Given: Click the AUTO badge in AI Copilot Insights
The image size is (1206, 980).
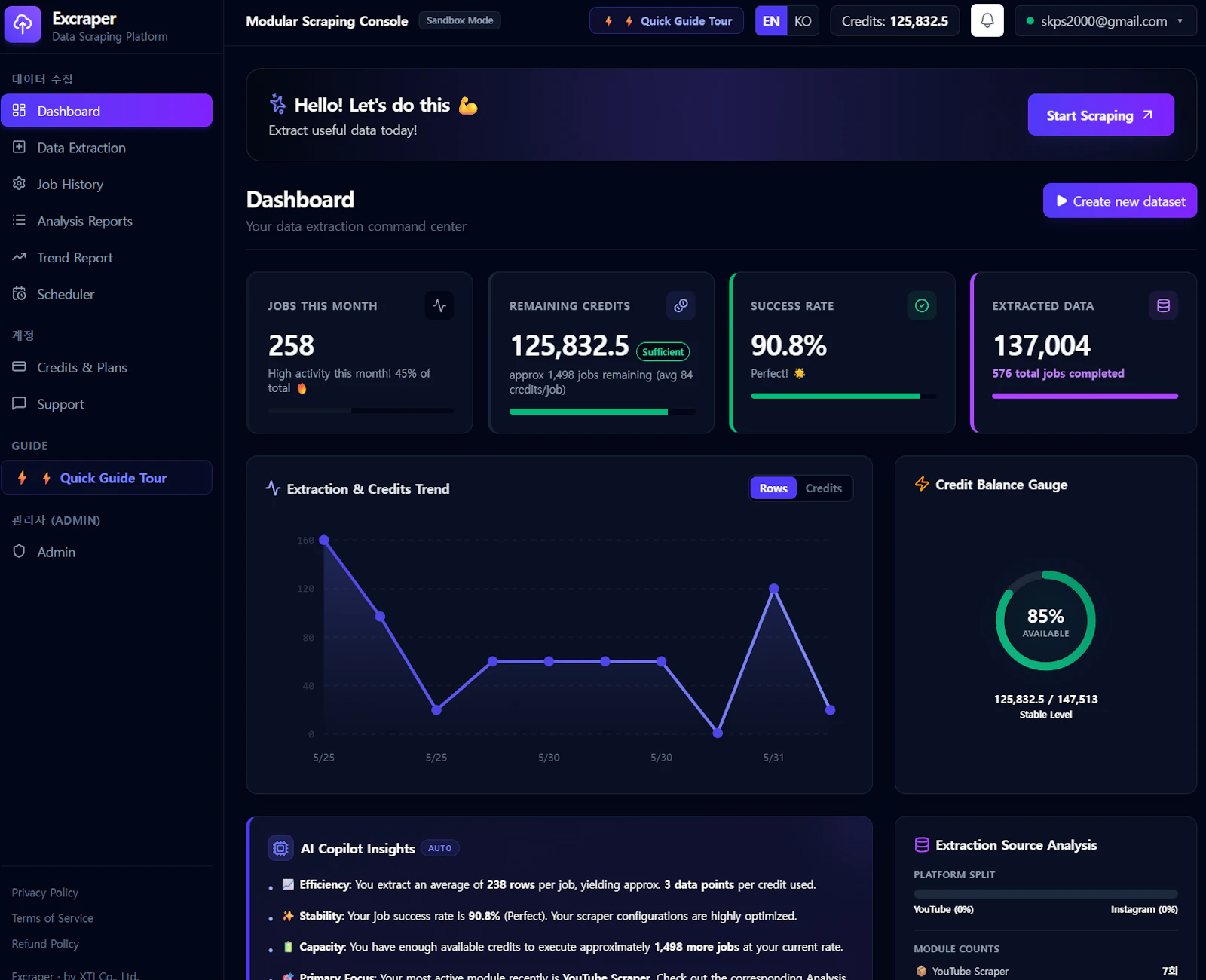Looking at the screenshot, I should pos(440,848).
